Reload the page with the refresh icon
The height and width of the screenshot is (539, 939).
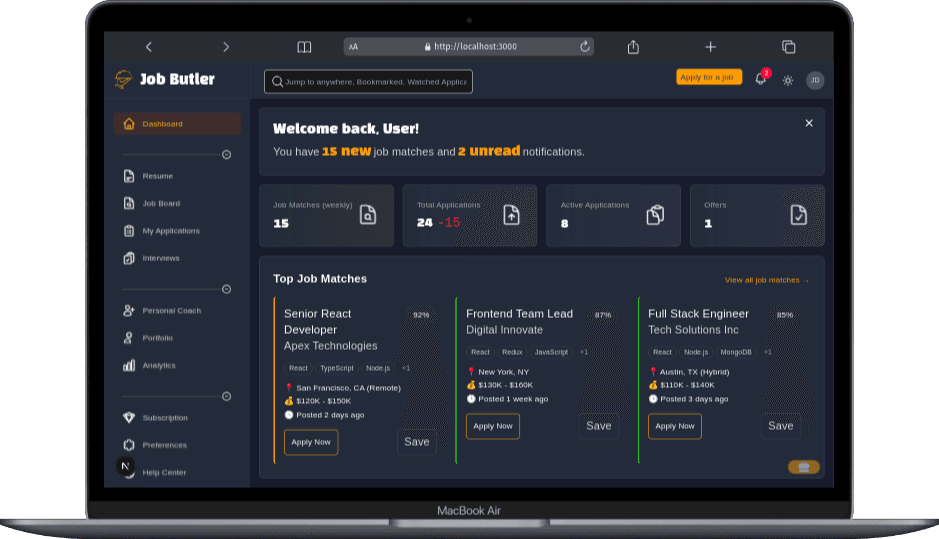click(584, 46)
